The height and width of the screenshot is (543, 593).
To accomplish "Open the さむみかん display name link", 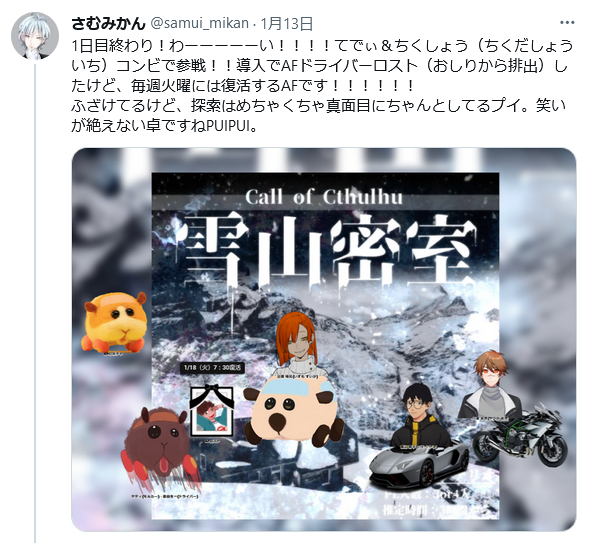I will pos(108,23).
